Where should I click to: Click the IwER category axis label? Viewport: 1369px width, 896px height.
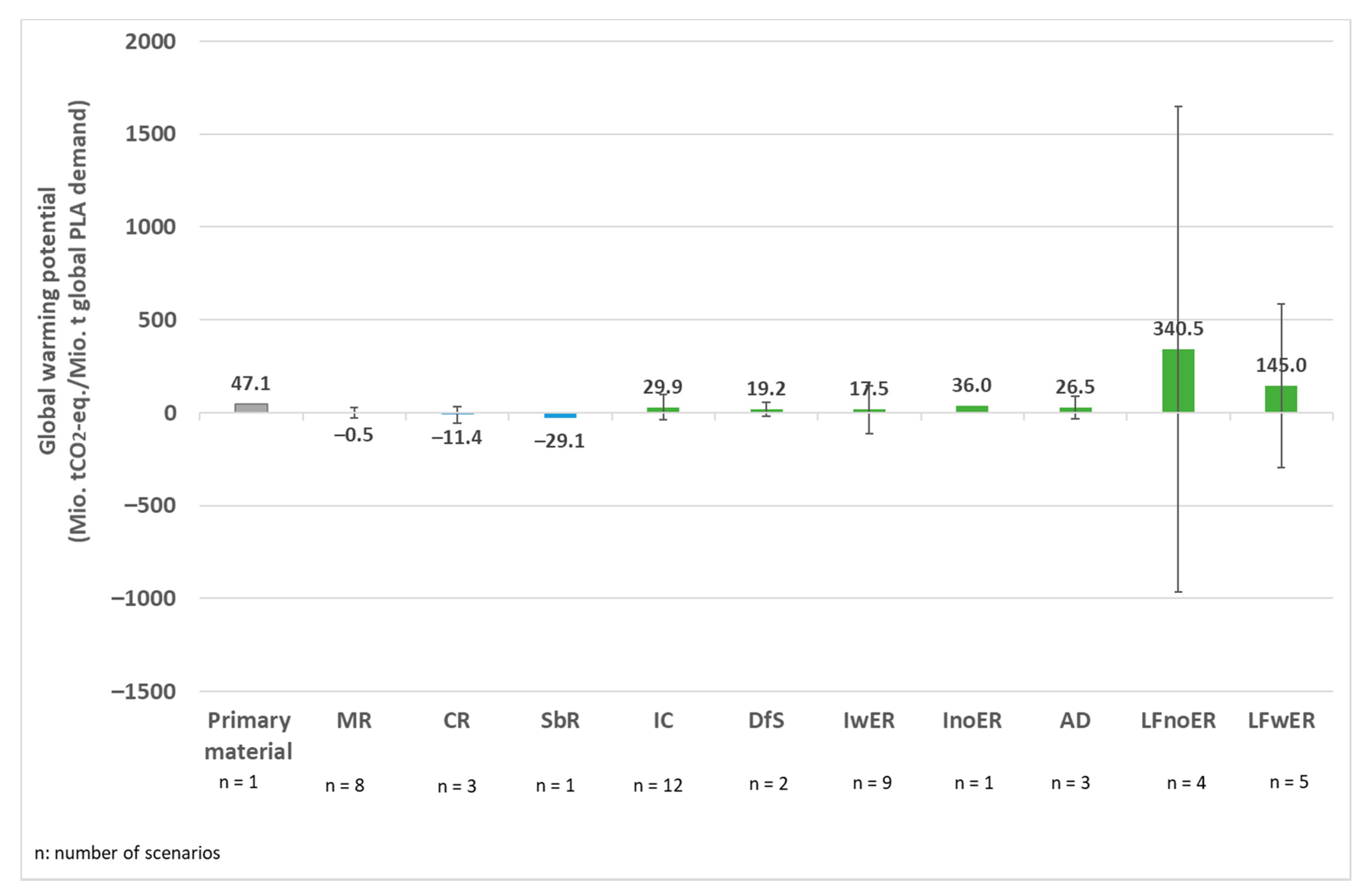coord(868,720)
